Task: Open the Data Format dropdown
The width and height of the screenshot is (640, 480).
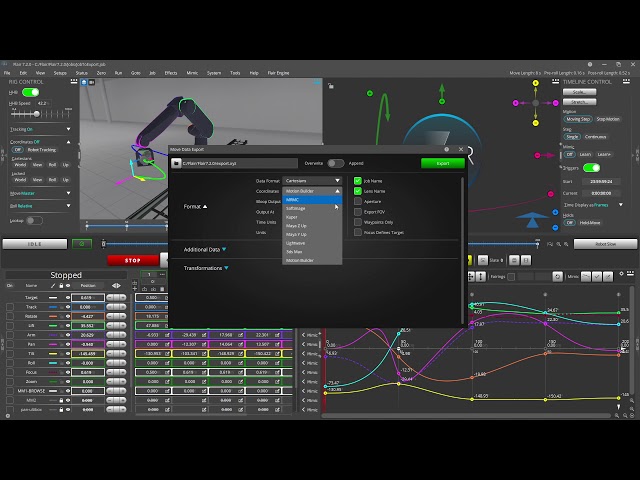Action: point(312,180)
